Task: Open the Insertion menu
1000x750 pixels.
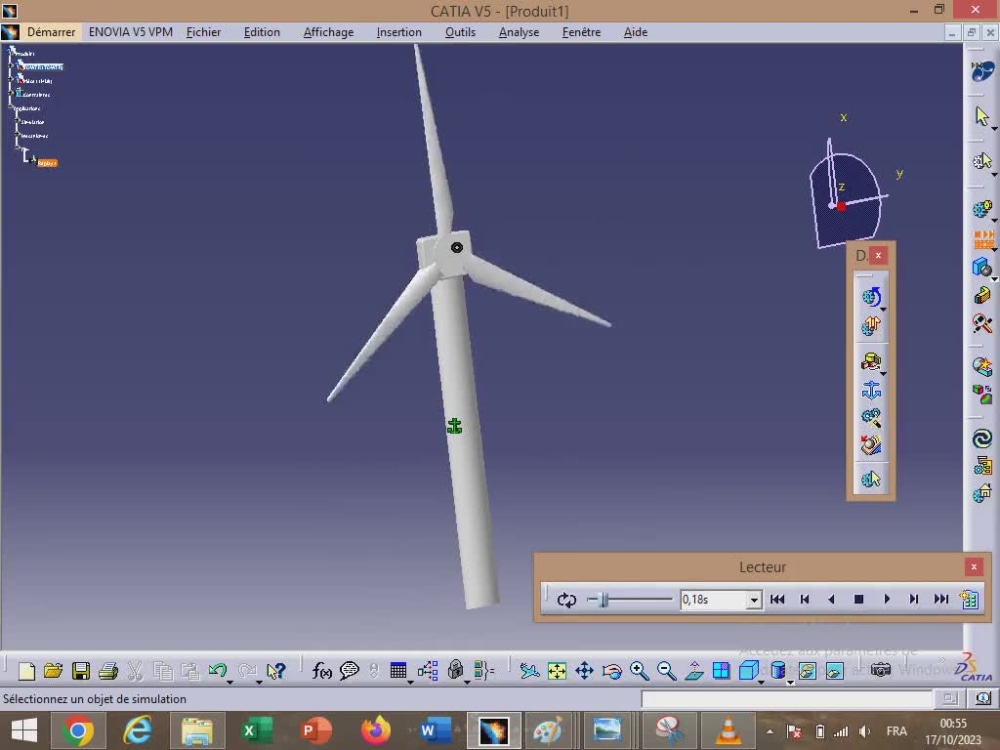Action: pos(399,32)
